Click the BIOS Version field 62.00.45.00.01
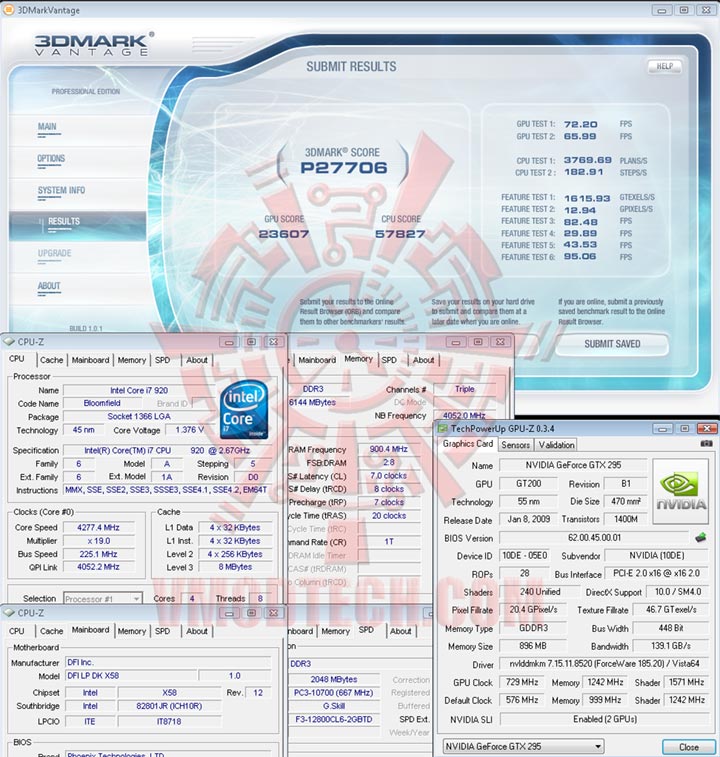The width and height of the screenshot is (720, 757). click(x=594, y=538)
